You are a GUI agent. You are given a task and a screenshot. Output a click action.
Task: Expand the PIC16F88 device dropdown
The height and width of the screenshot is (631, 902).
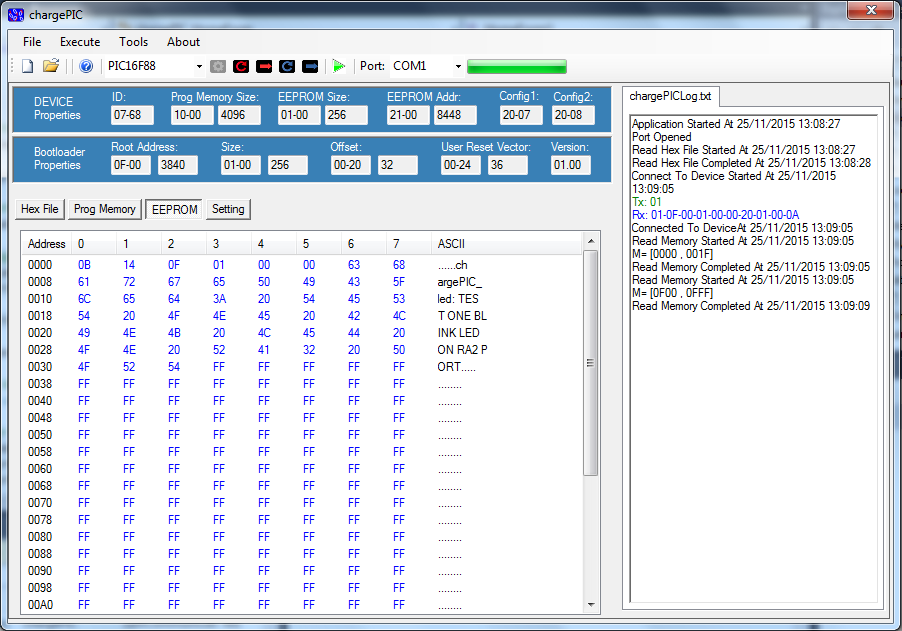pyautogui.click(x=199, y=66)
